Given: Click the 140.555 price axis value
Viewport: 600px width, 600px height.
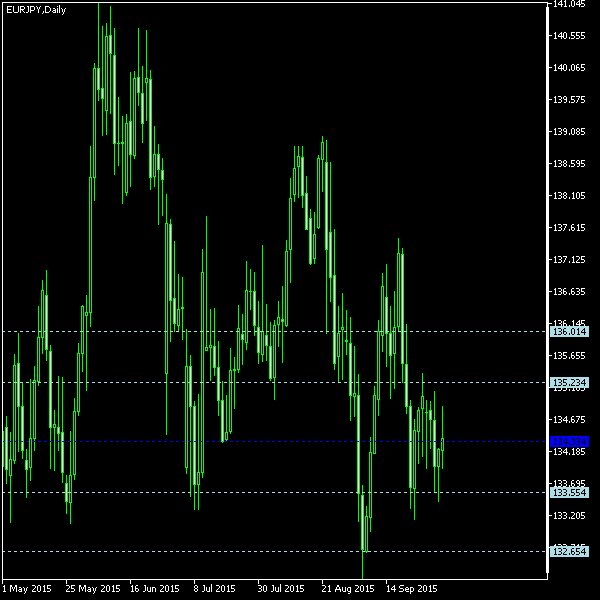Looking at the screenshot, I should 569,36.
